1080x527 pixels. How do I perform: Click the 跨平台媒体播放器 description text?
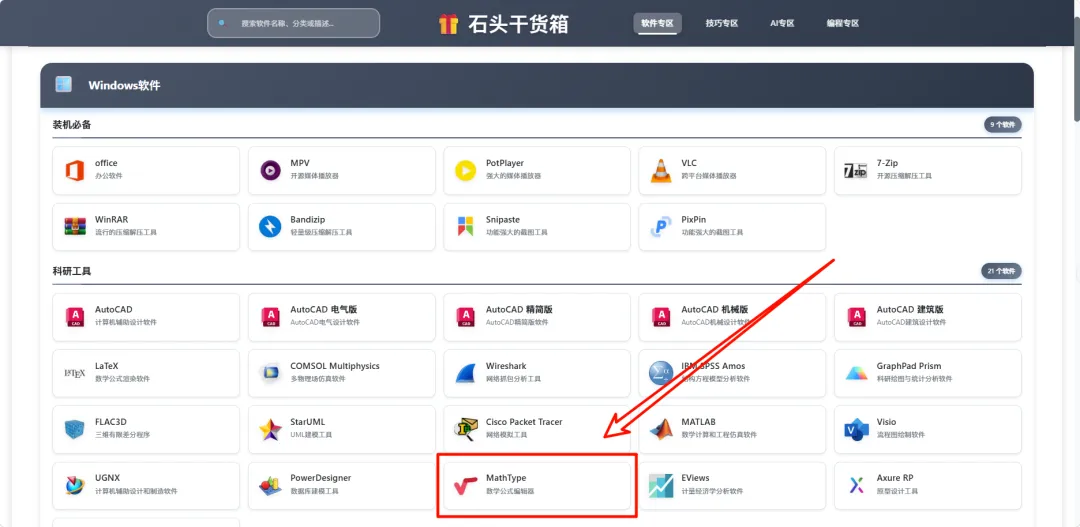709,176
